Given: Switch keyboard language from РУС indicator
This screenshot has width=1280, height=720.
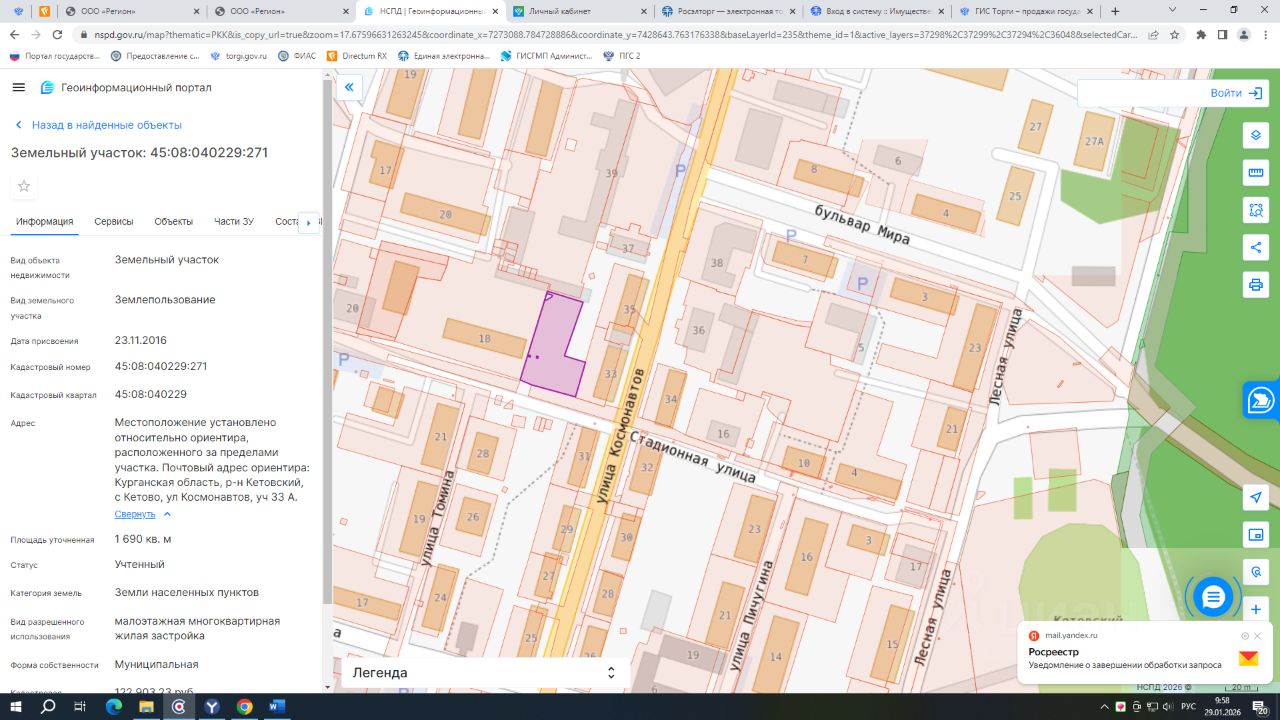Looking at the screenshot, I should (1188, 707).
